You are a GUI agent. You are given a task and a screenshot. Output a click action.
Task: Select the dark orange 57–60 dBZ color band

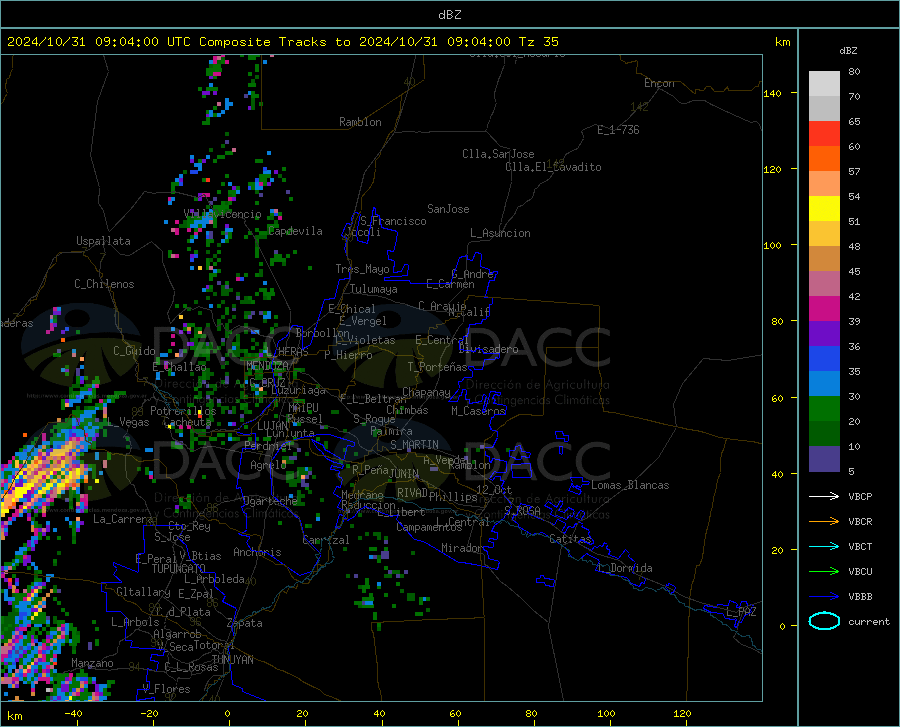click(x=824, y=159)
